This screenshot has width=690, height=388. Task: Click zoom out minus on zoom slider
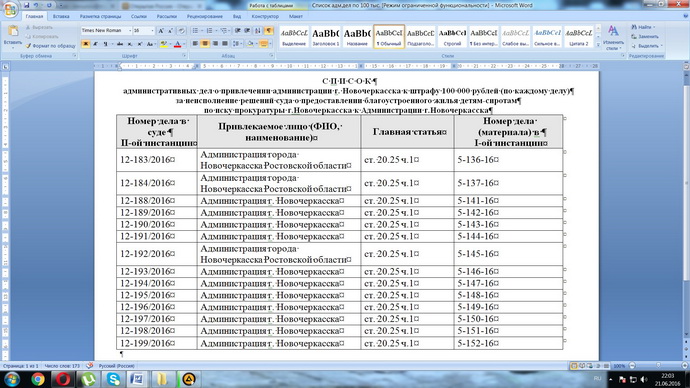(x=632, y=366)
